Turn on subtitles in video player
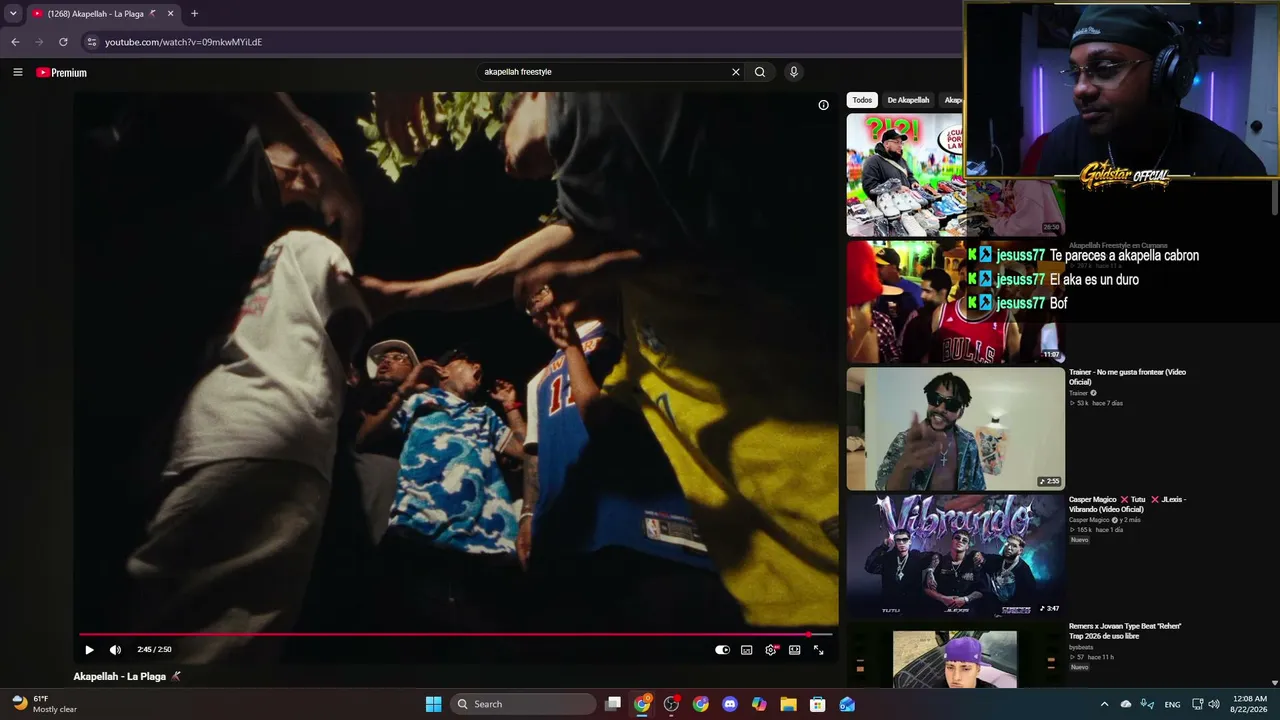The image size is (1280, 720). (746, 650)
